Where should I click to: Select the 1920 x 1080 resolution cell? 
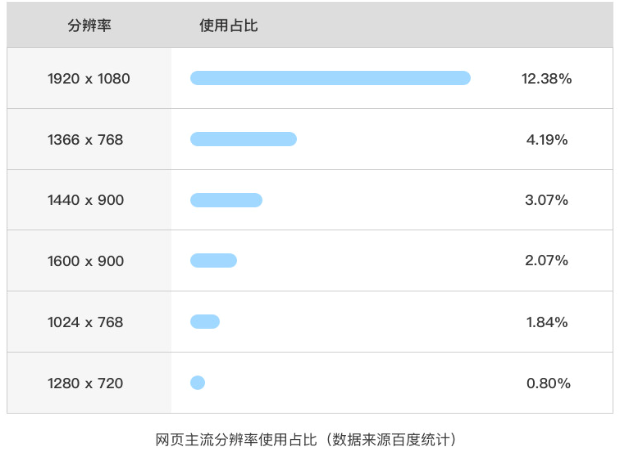coord(89,78)
